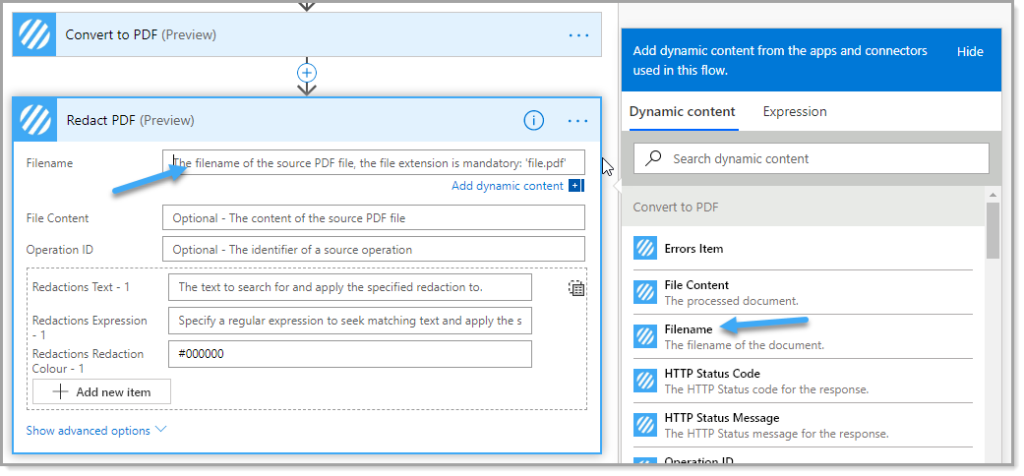1024x476 pixels.
Task: Click the Search dynamic content box
Action: coord(811,159)
